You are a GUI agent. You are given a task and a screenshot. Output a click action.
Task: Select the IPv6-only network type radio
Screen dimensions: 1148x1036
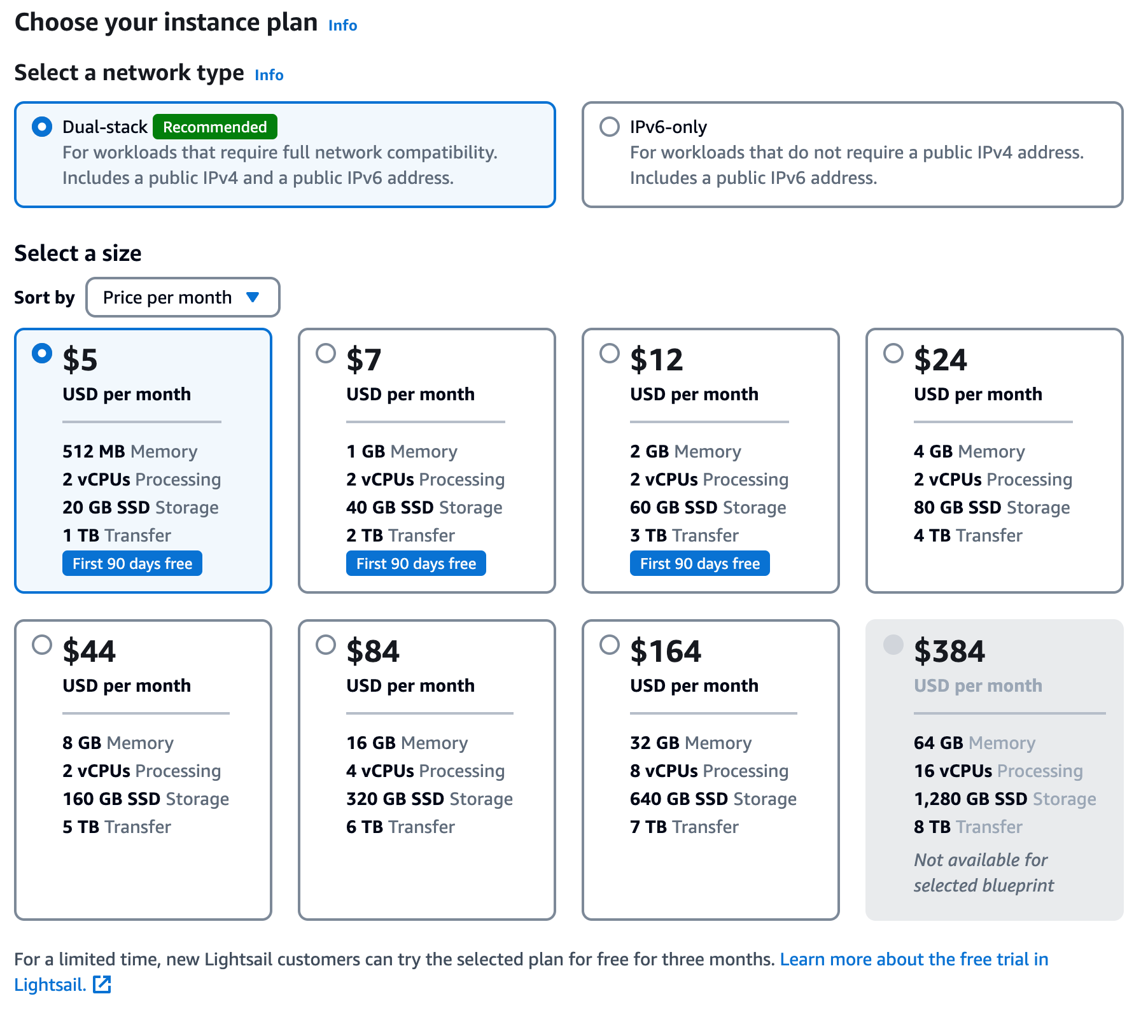(x=610, y=127)
